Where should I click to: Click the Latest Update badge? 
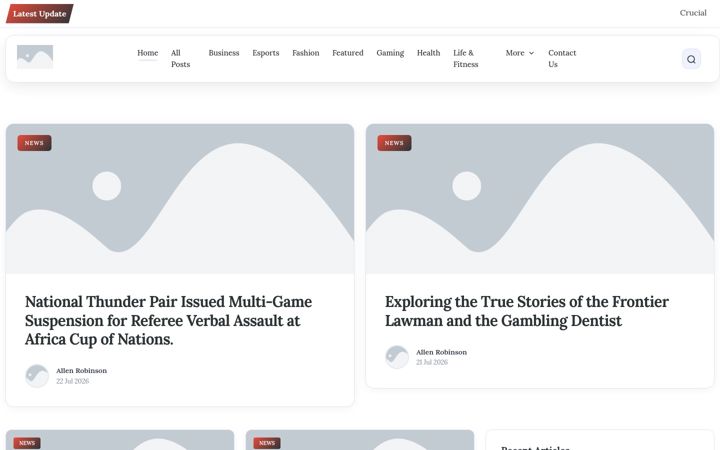[x=39, y=14]
